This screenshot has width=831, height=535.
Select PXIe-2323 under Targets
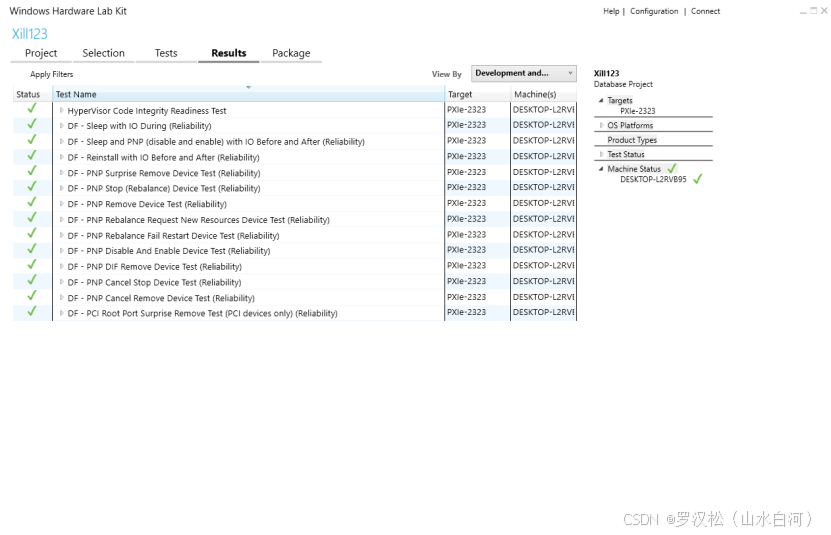[638, 111]
